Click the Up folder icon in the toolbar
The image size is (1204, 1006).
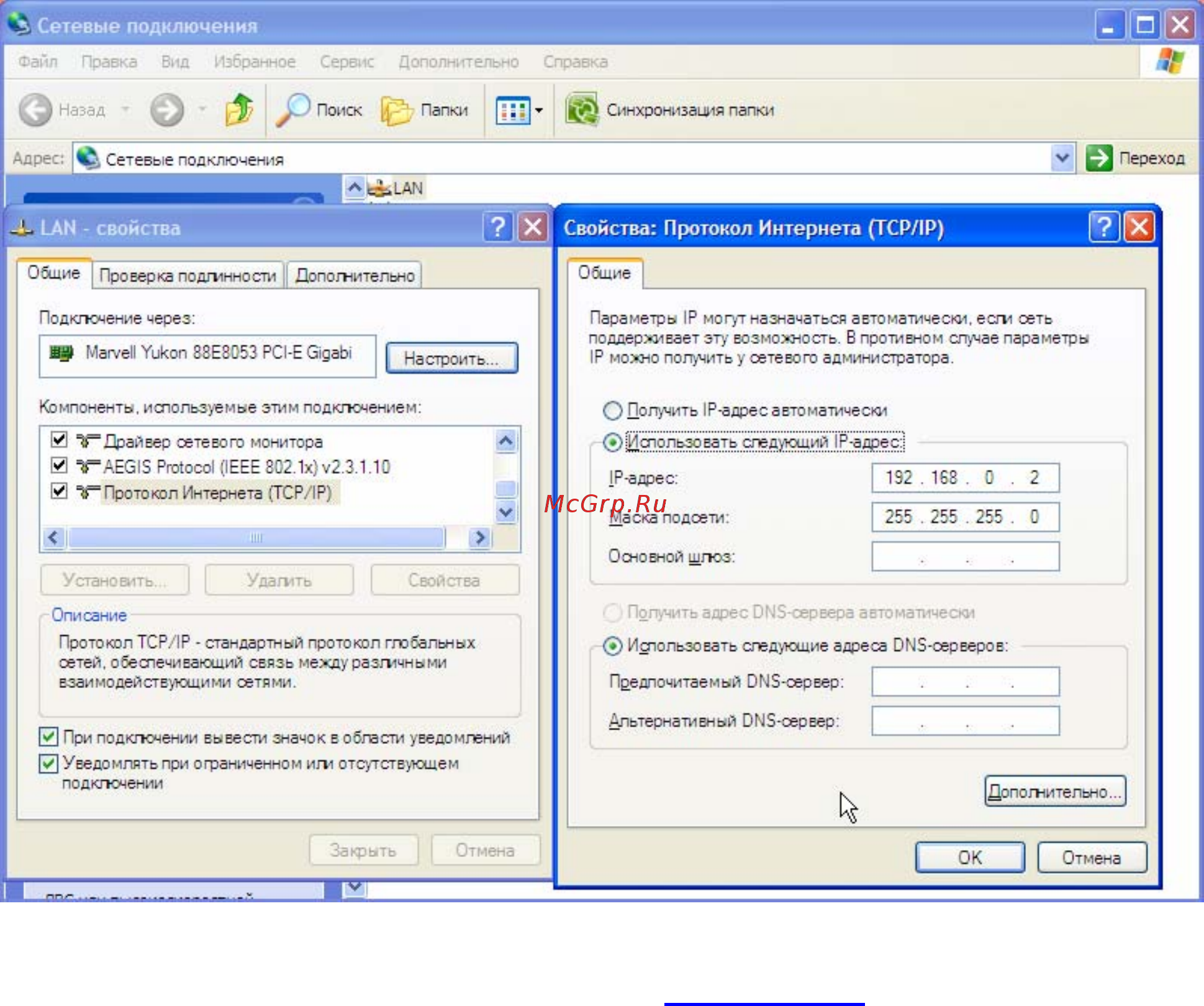click(239, 109)
